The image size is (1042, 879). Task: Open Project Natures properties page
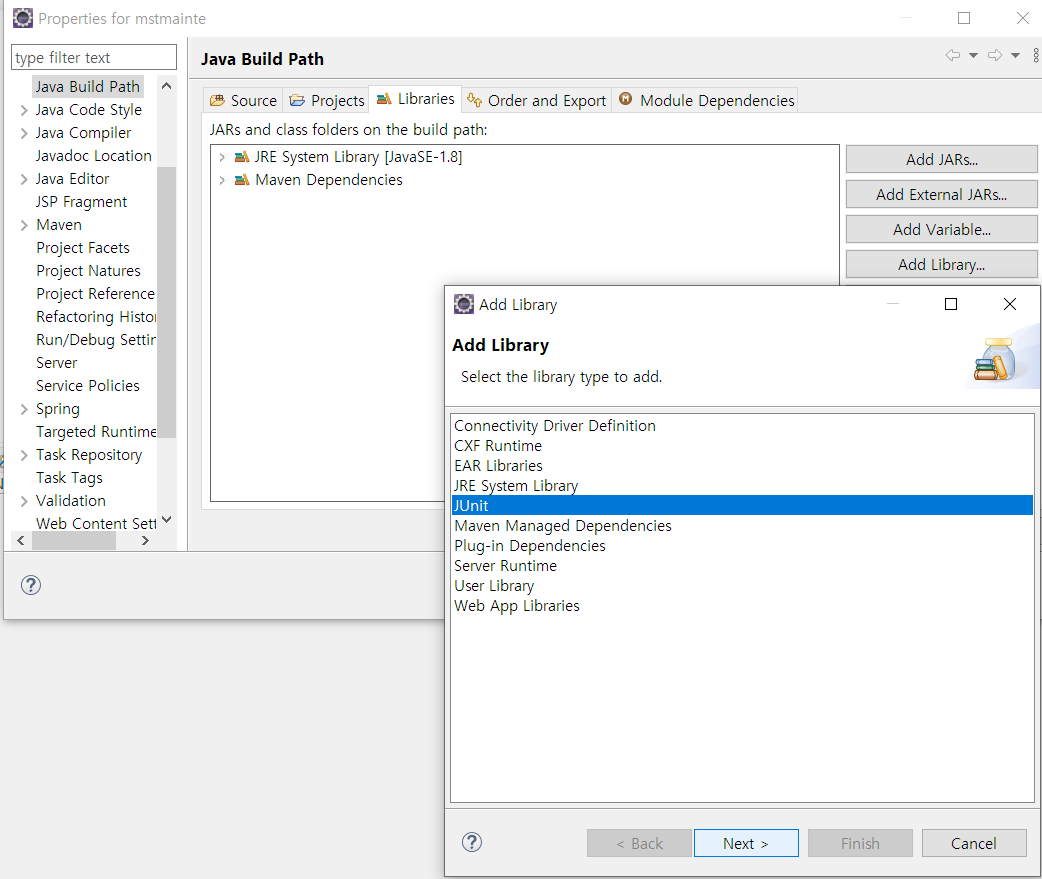(x=88, y=271)
